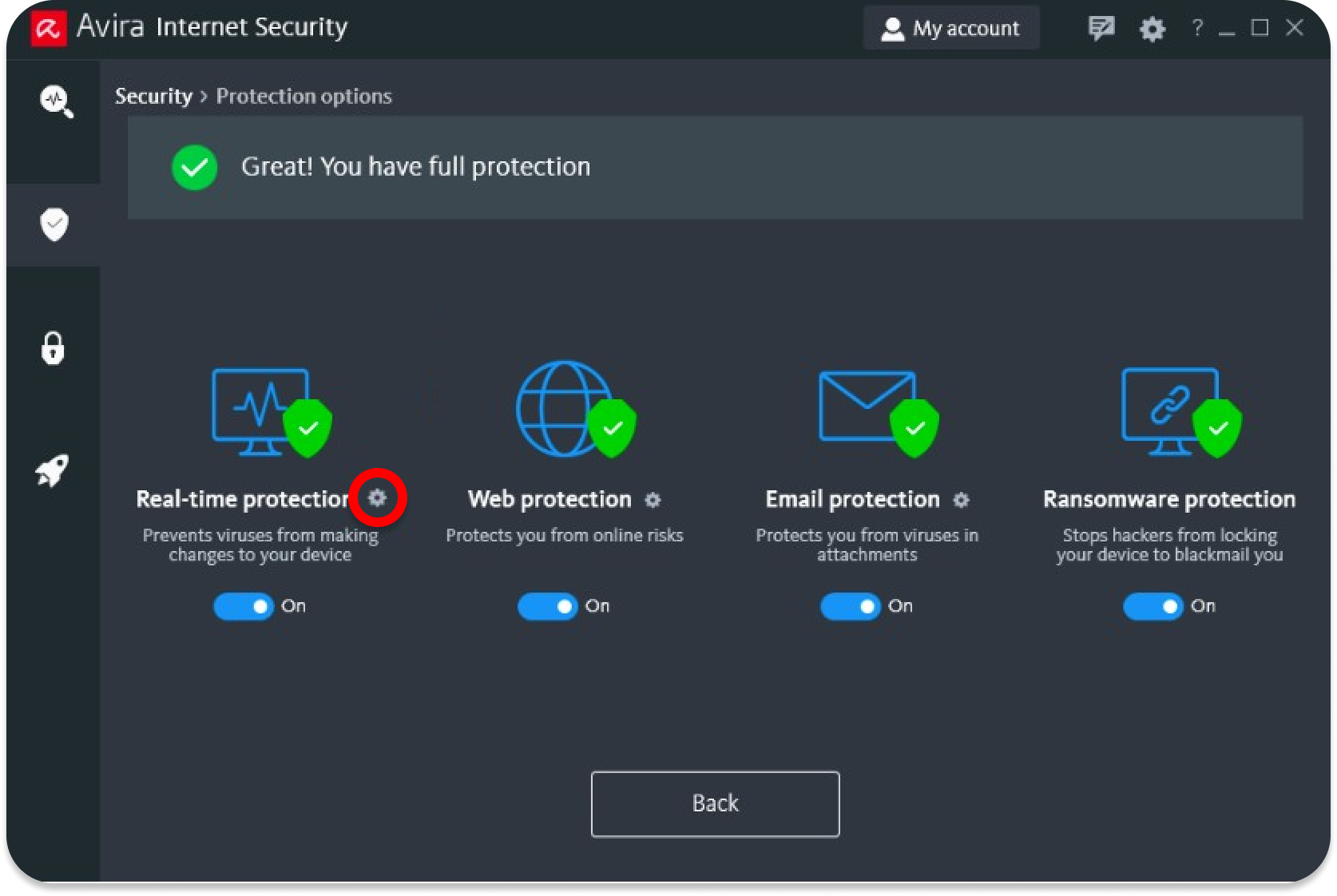Click the feedback chat icon
Image resolution: width=1337 pixels, height=896 pixels.
(x=1101, y=29)
